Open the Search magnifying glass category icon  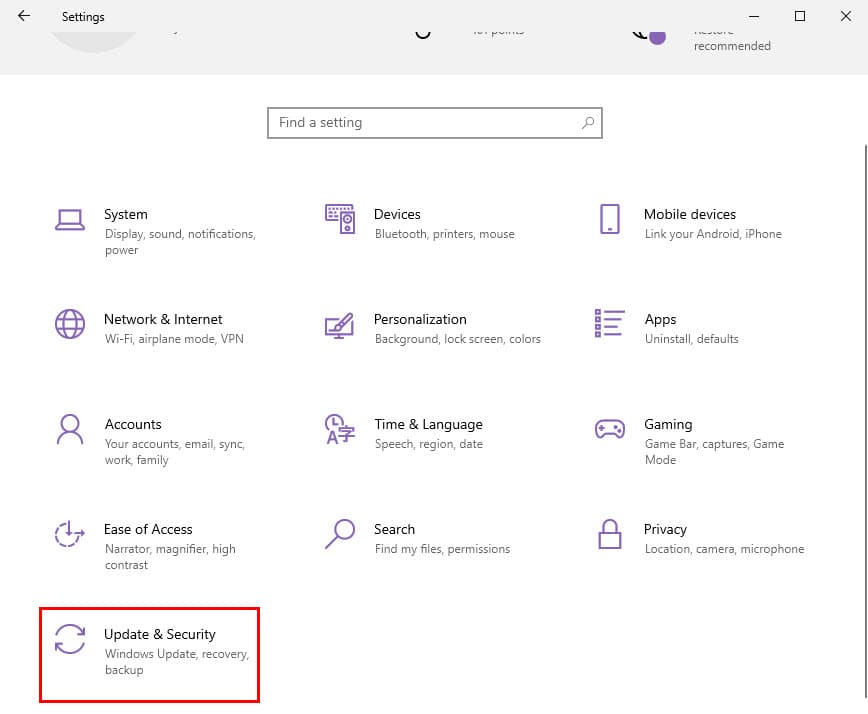tap(339, 534)
